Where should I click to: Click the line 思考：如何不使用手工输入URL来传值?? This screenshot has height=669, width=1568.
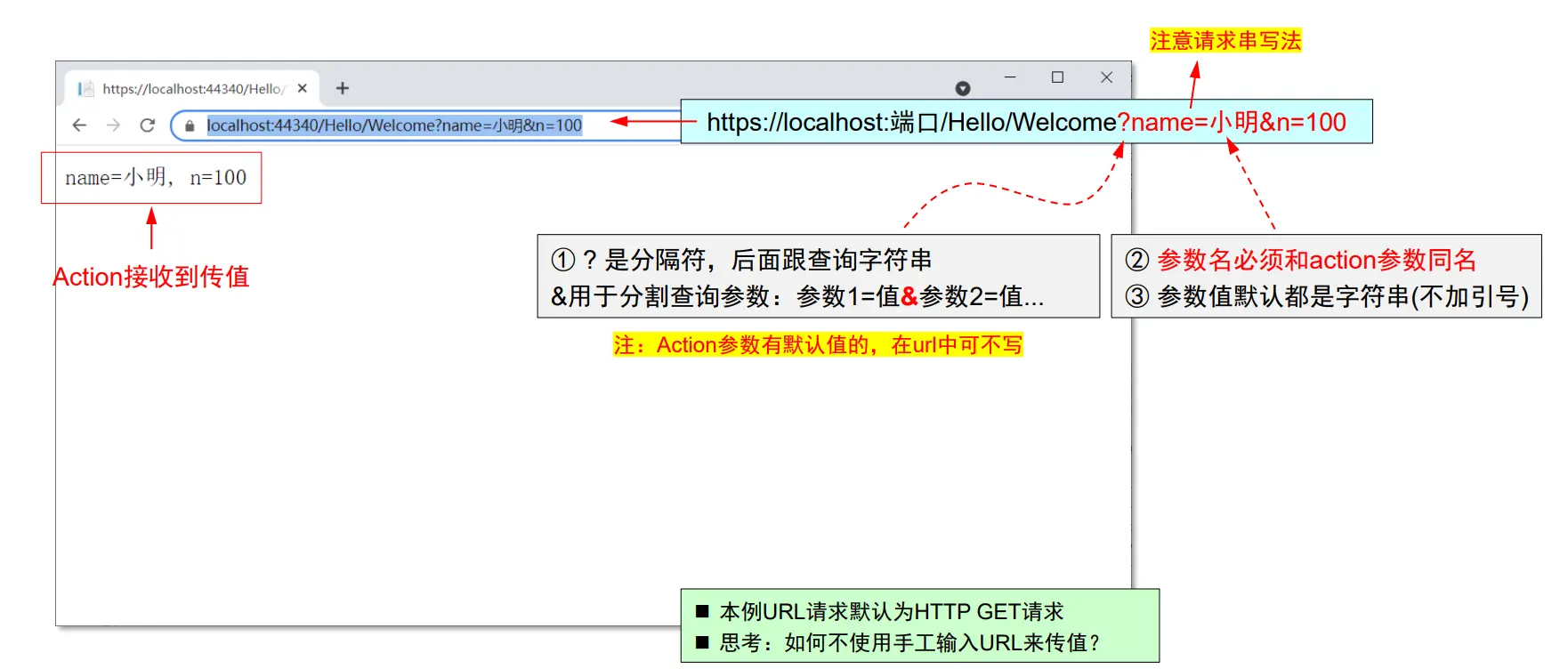pos(909,642)
